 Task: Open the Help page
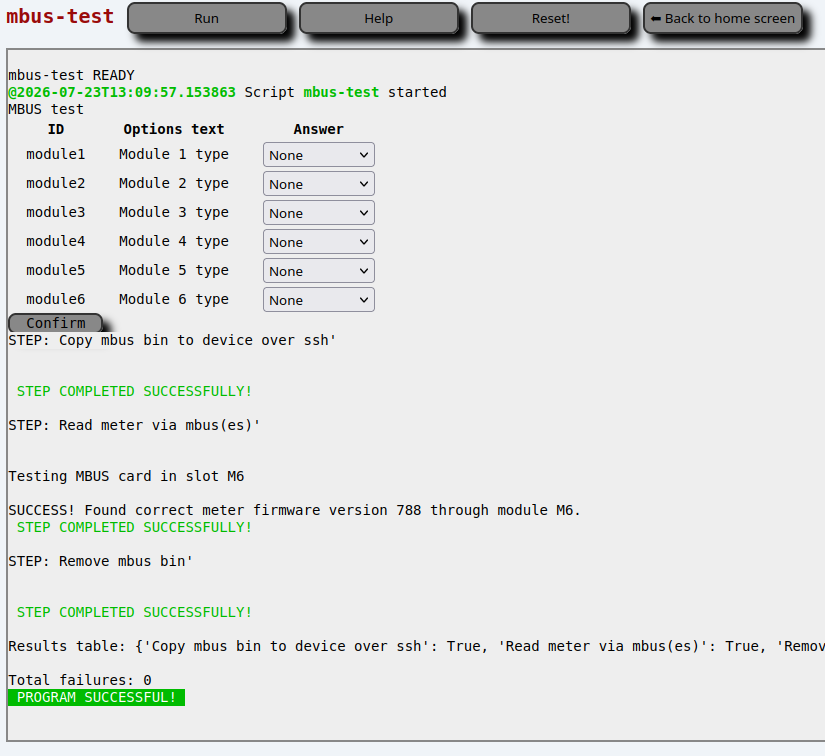(x=379, y=18)
